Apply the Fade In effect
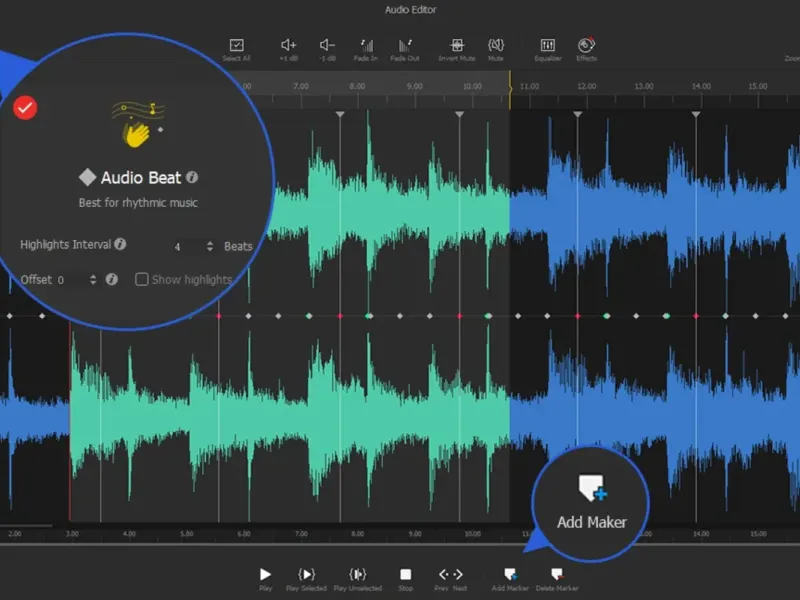Viewport: 800px width, 600px height. tap(366, 45)
